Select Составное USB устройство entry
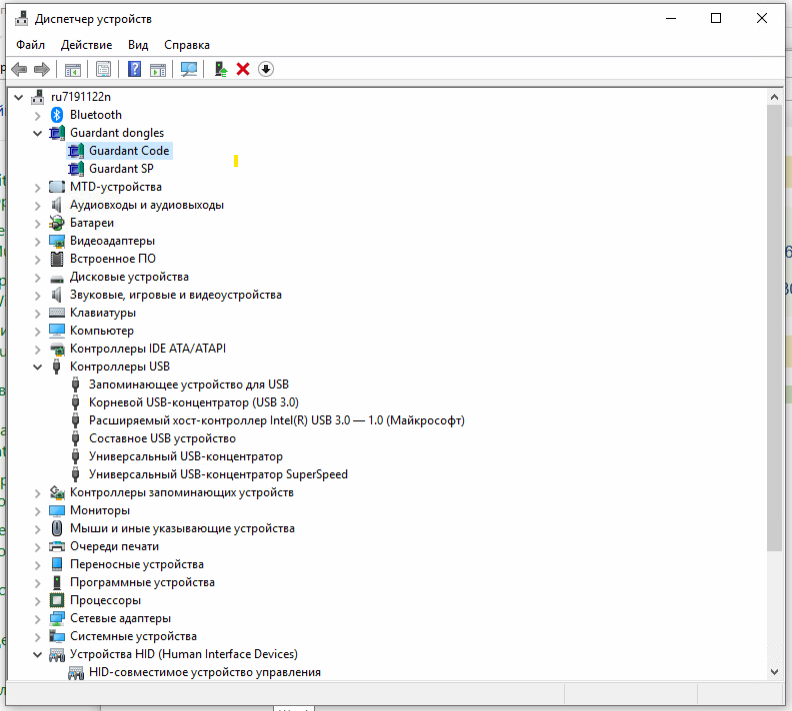792x711 pixels. (x=162, y=439)
